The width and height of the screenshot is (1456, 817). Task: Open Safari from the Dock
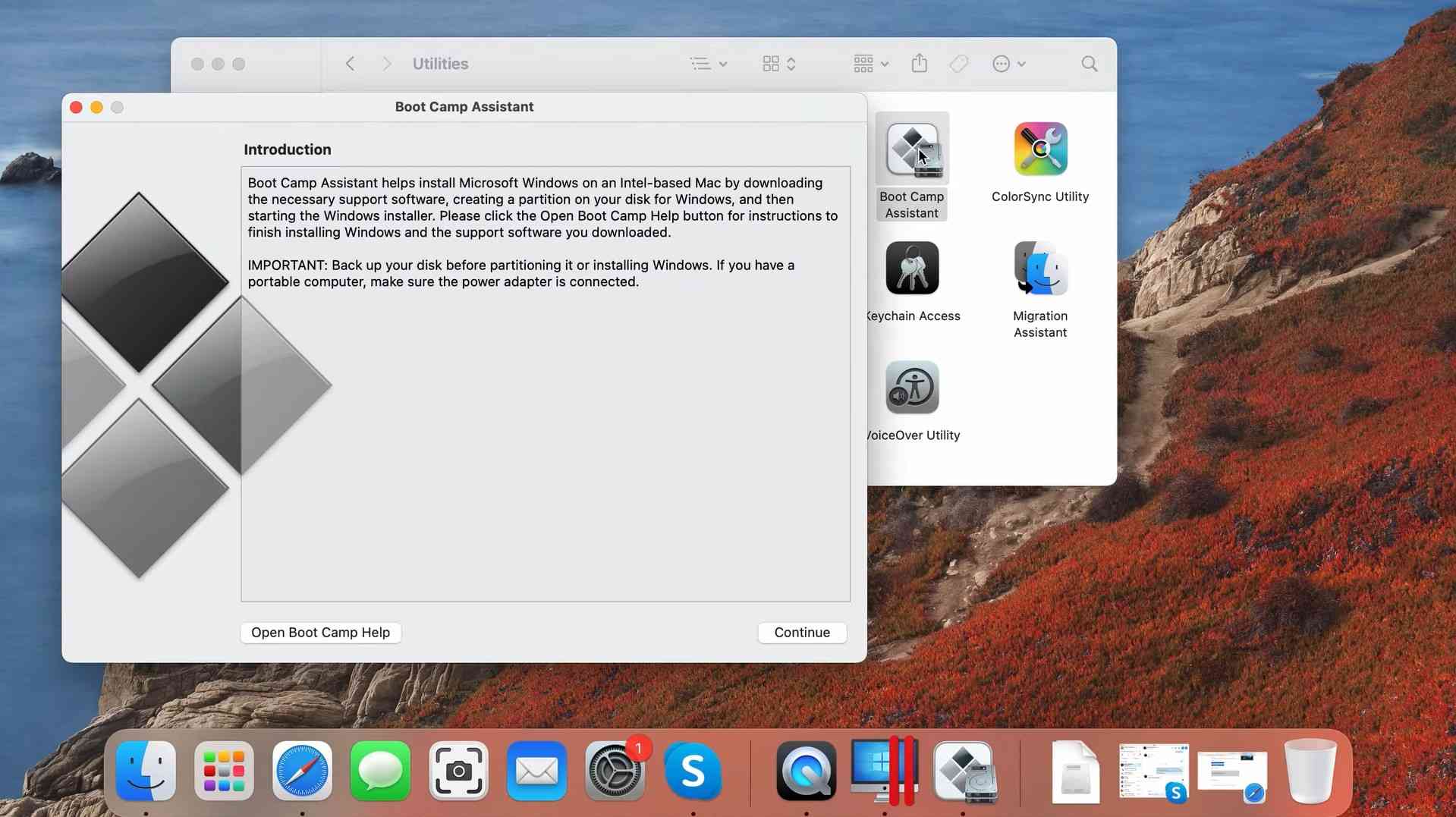pyautogui.click(x=302, y=771)
